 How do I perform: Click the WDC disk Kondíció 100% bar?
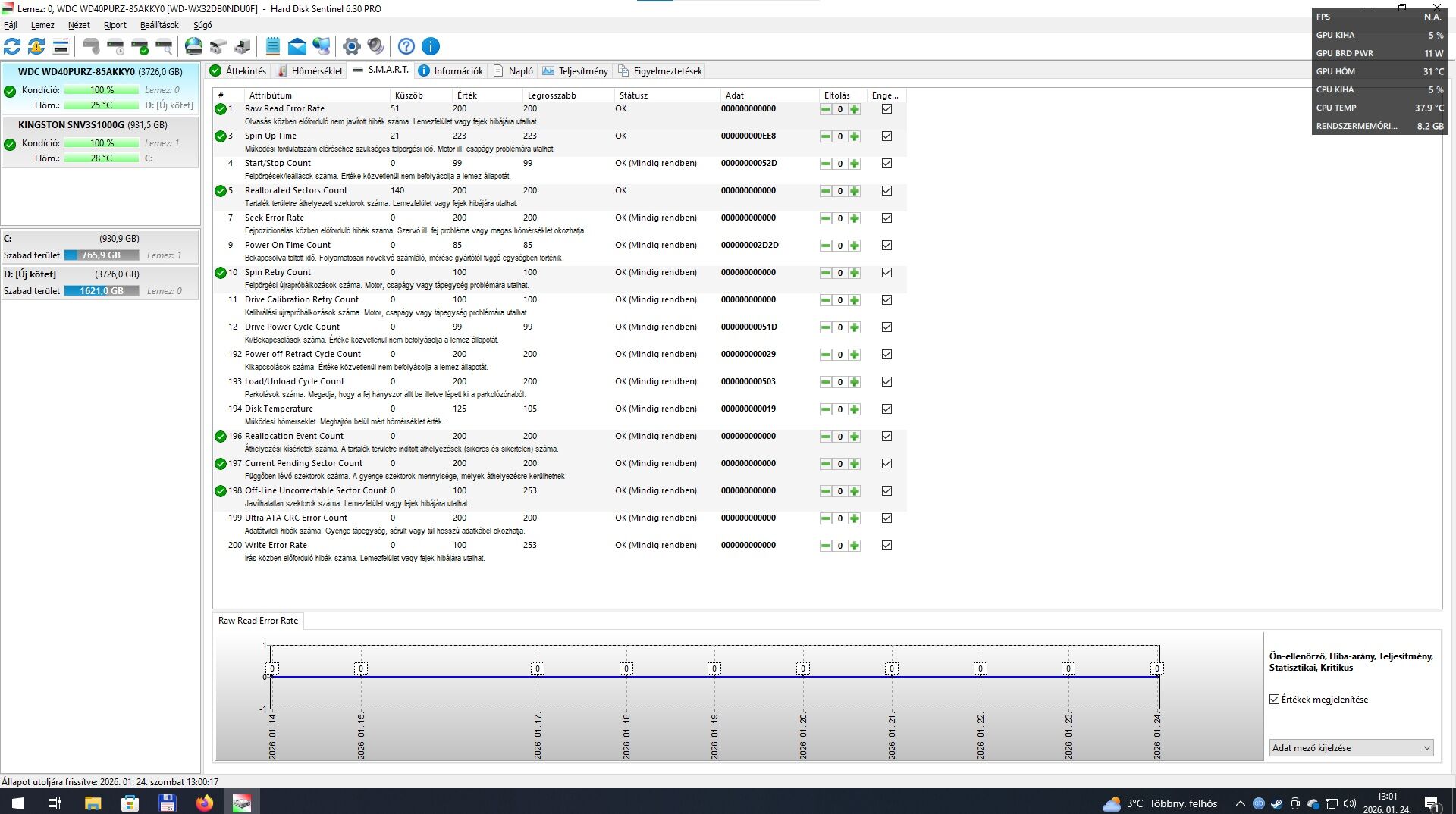(102, 90)
